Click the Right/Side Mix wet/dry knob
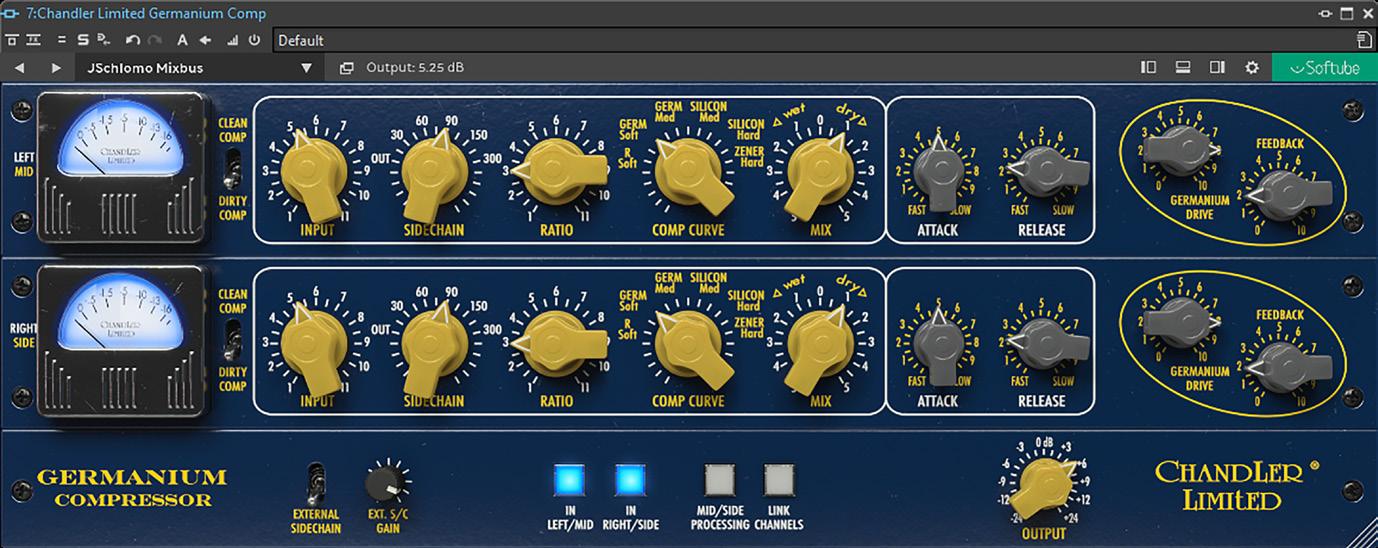Viewport: 1378px width, 548px height. pos(820,348)
